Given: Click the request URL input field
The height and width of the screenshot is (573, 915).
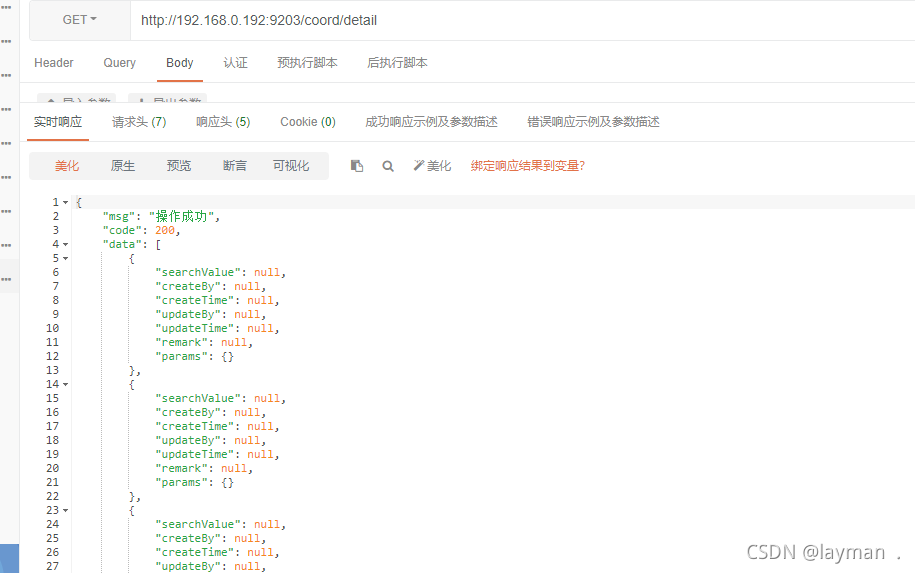Looking at the screenshot, I should (x=523, y=20).
